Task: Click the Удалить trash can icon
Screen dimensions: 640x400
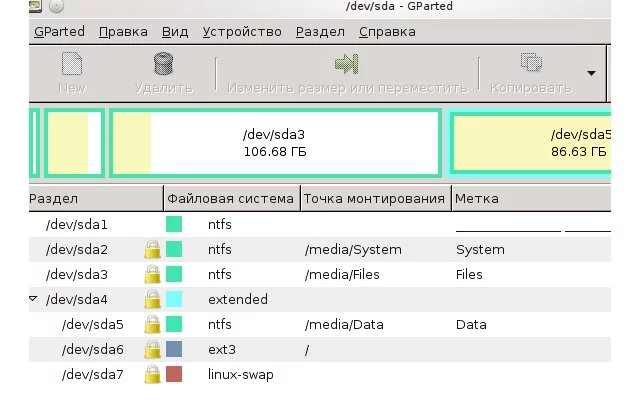Action: pyautogui.click(x=163, y=65)
